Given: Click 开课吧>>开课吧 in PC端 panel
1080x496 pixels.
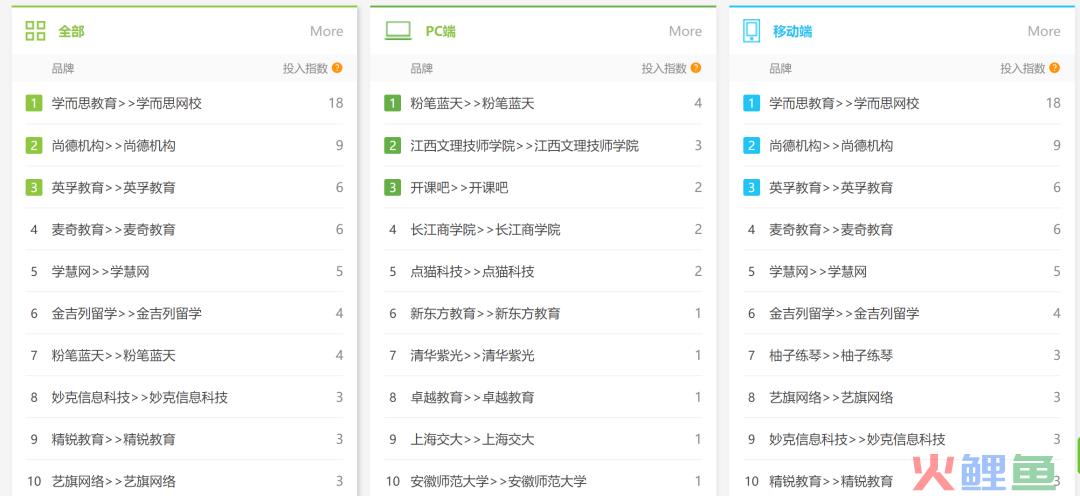Looking at the screenshot, I should coord(459,187).
